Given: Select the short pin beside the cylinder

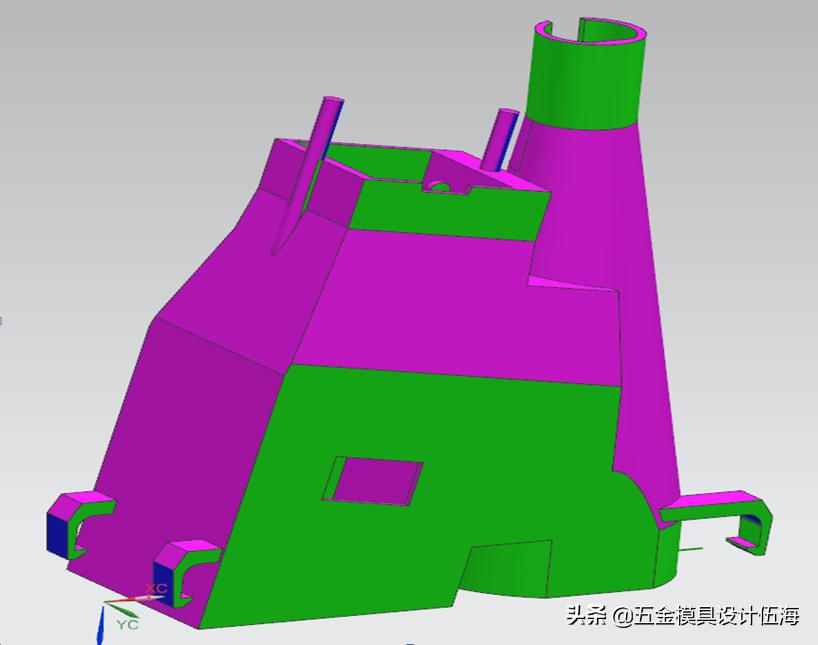Looking at the screenshot, I should click(500, 140).
